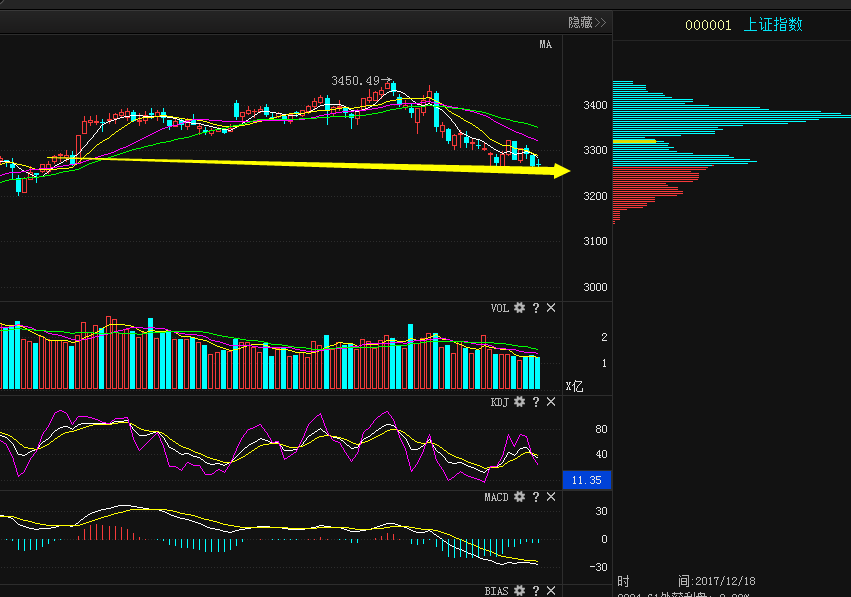The image size is (851, 597).
Task: Click the 000001 stock code
Action: pyautogui.click(x=708, y=25)
